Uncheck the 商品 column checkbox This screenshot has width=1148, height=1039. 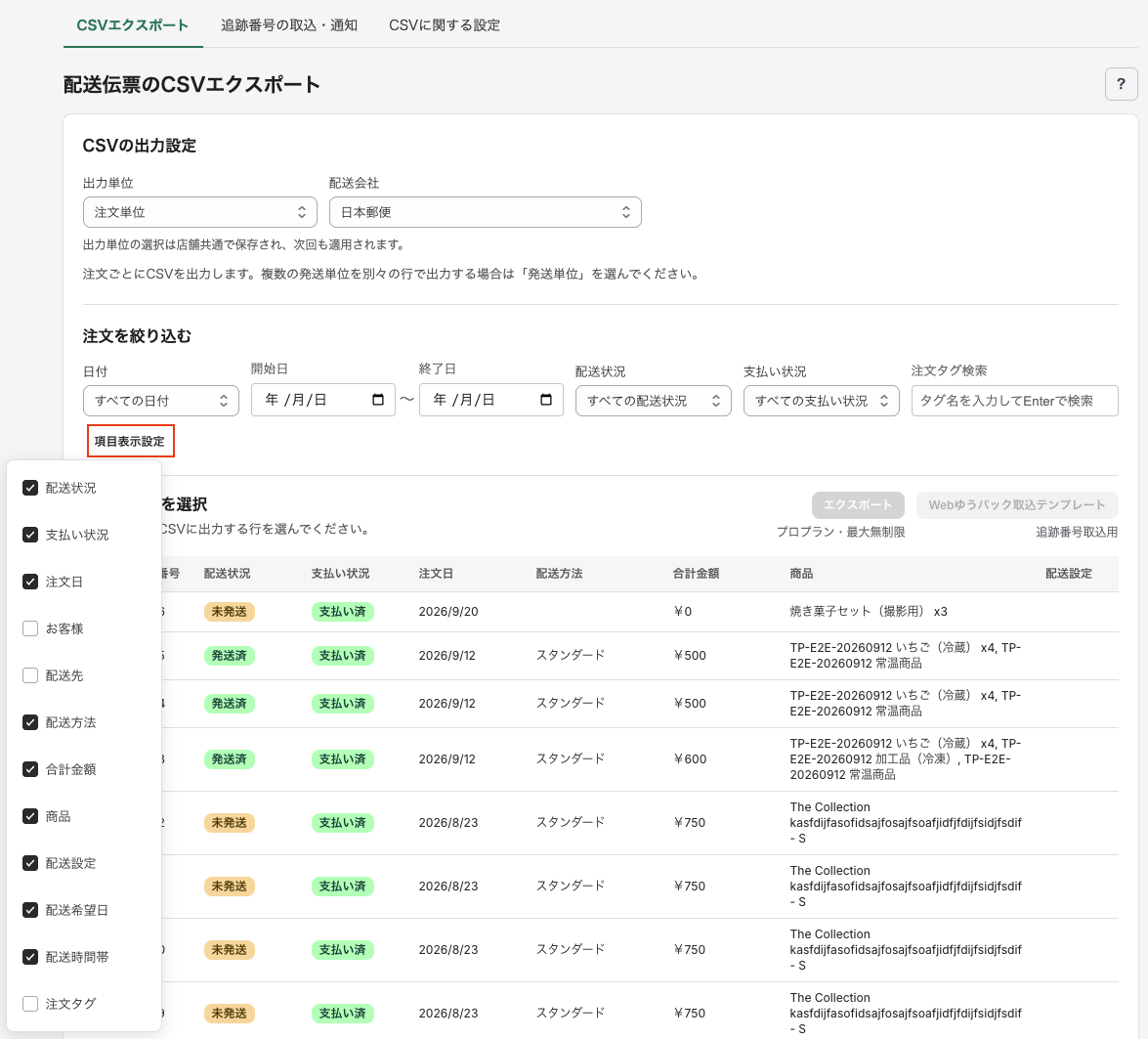tap(30, 816)
